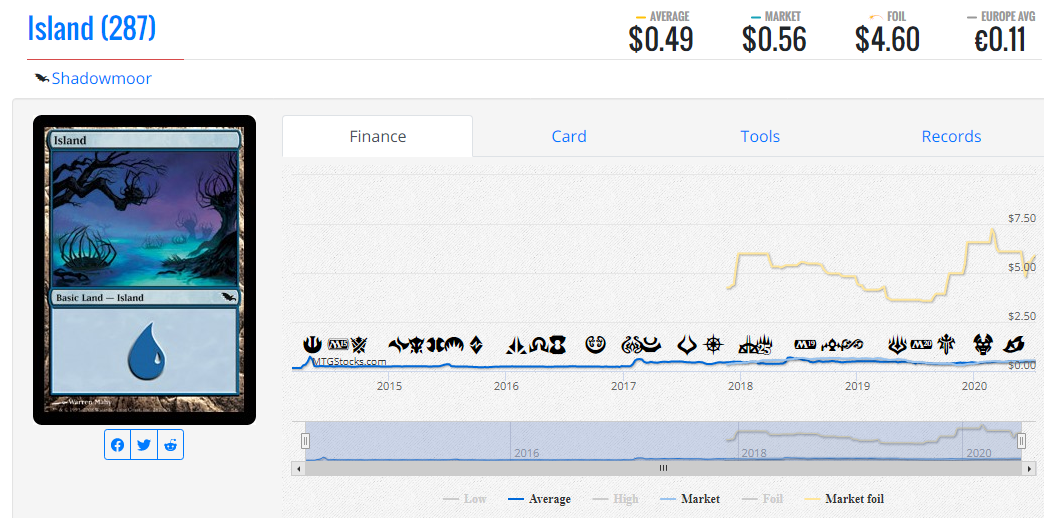
Task: Toggle the Low series in the legend
Action: tap(465, 499)
